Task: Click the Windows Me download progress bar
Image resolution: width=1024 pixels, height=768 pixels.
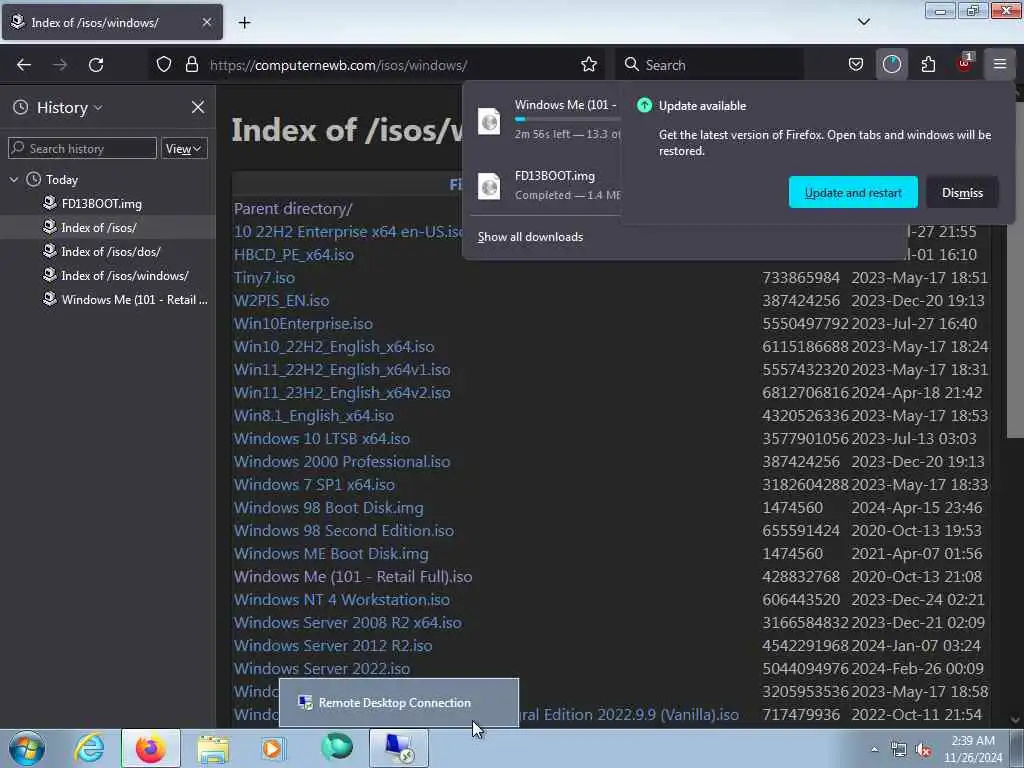Action: [567, 120]
